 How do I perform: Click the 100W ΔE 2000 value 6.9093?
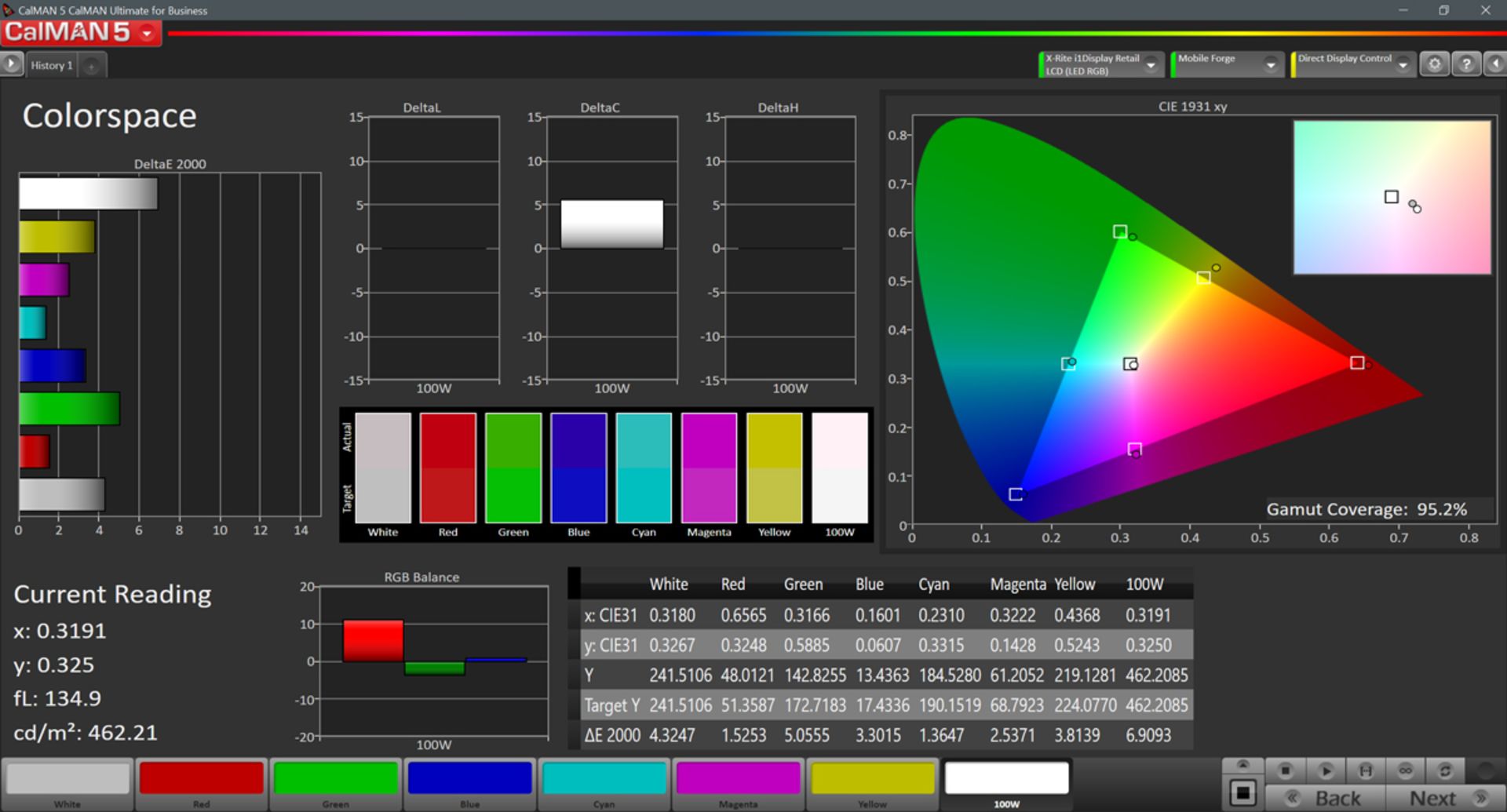pos(1148,735)
